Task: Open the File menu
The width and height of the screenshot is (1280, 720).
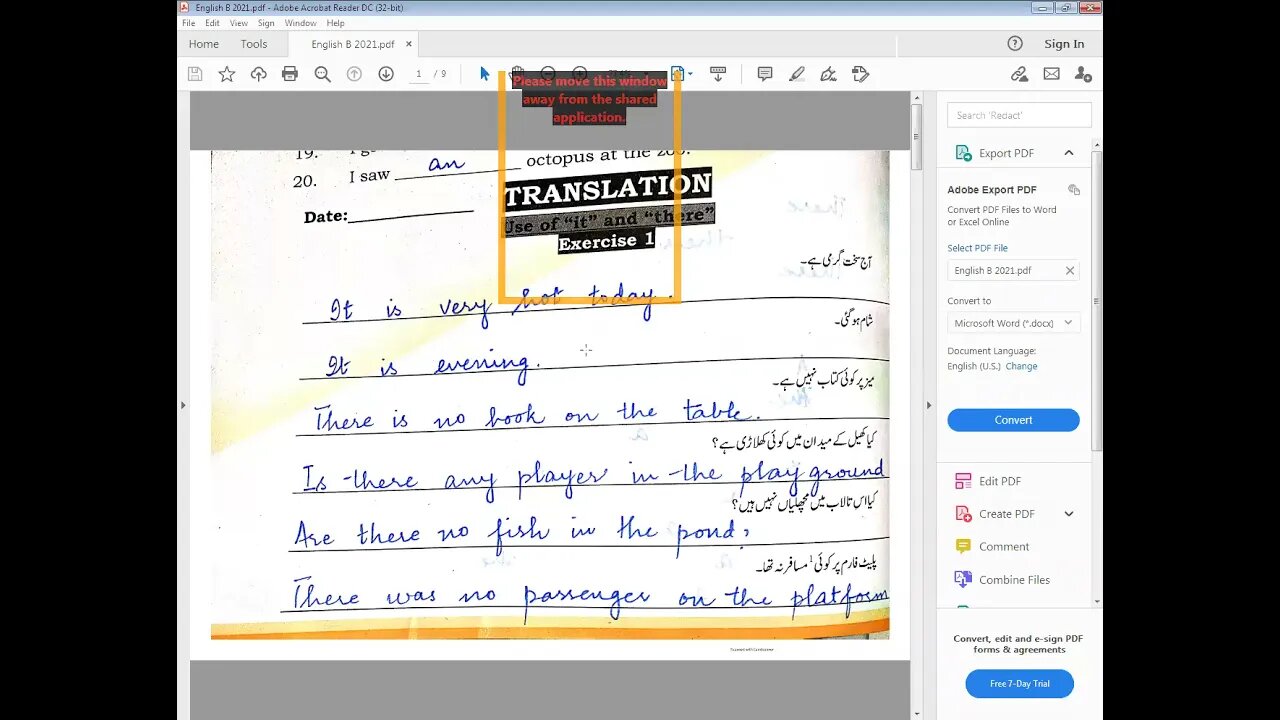Action: pyautogui.click(x=189, y=23)
